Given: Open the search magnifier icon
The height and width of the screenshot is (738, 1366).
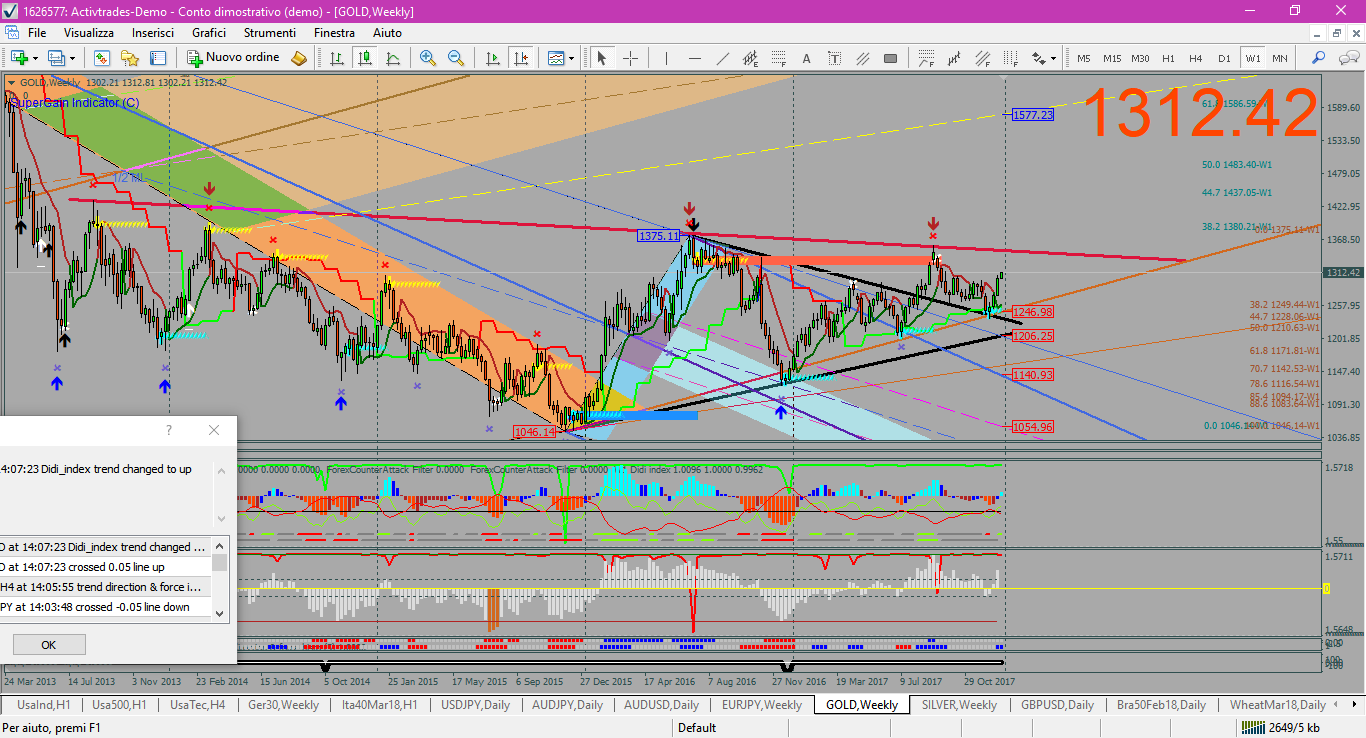Looking at the screenshot, I should click(x=1318, y=58).
